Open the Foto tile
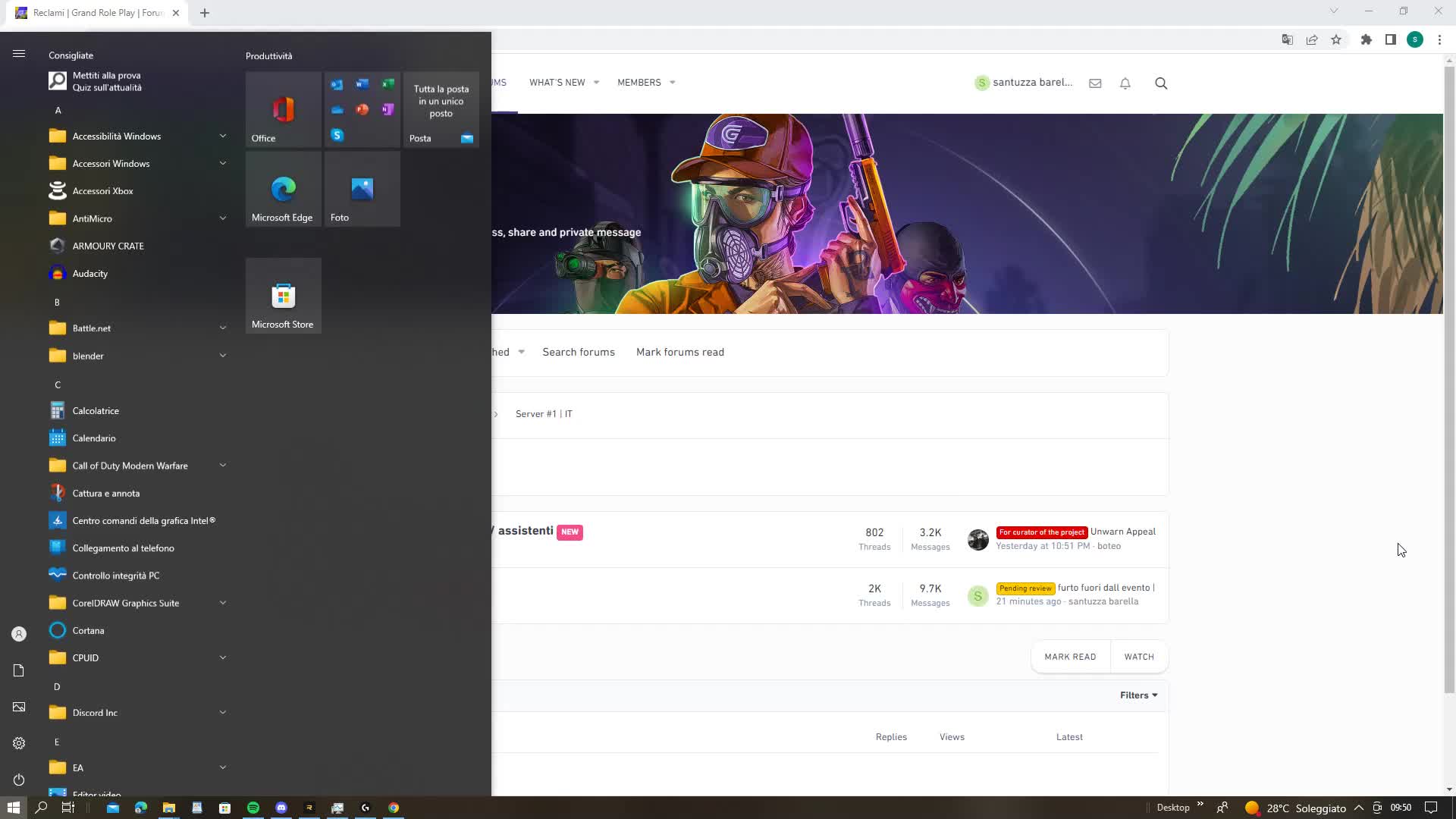The width and height of the screenshot is (1456, 819). pos(362,189)
